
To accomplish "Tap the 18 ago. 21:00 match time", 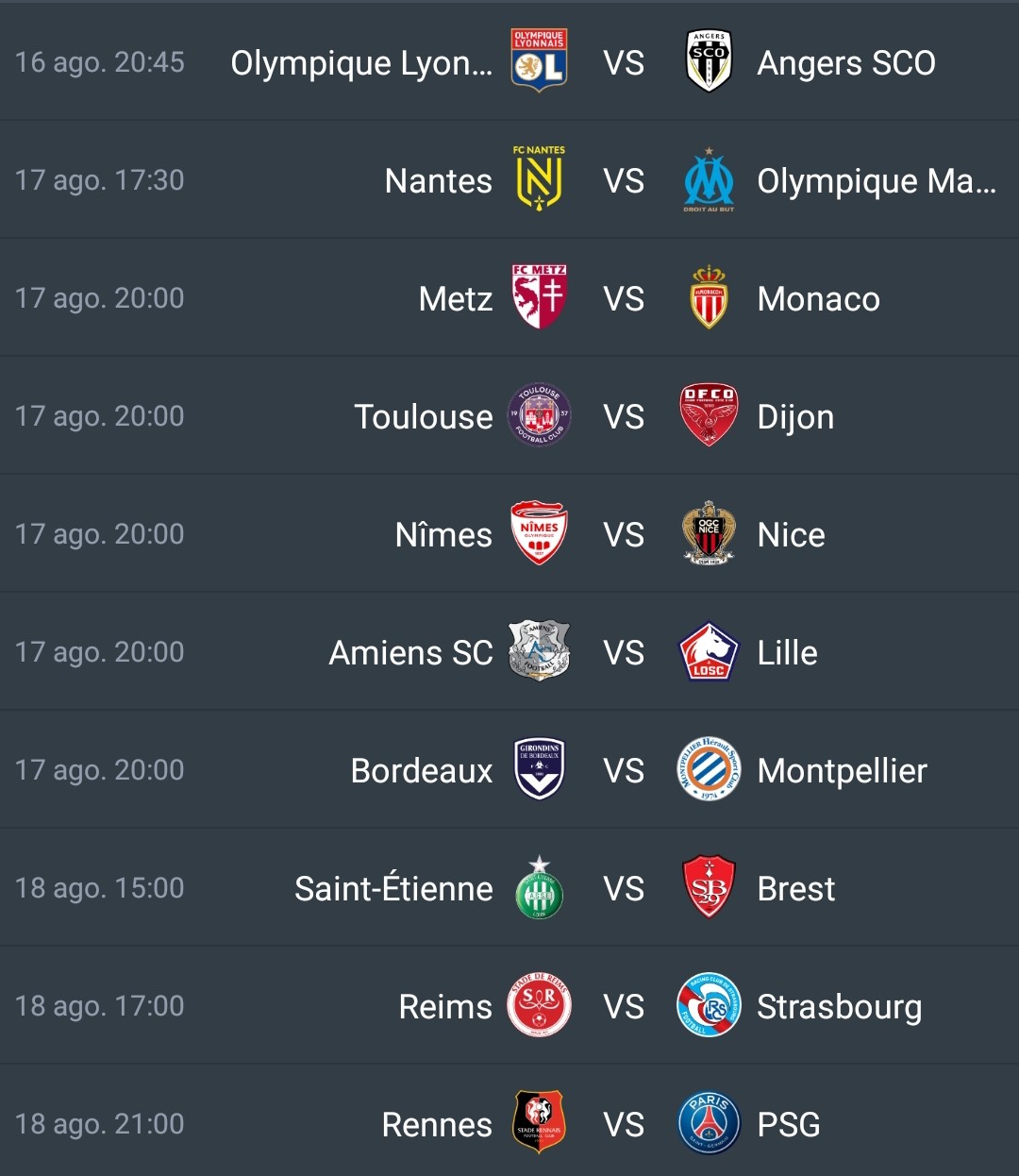I will coord(100,1124).
